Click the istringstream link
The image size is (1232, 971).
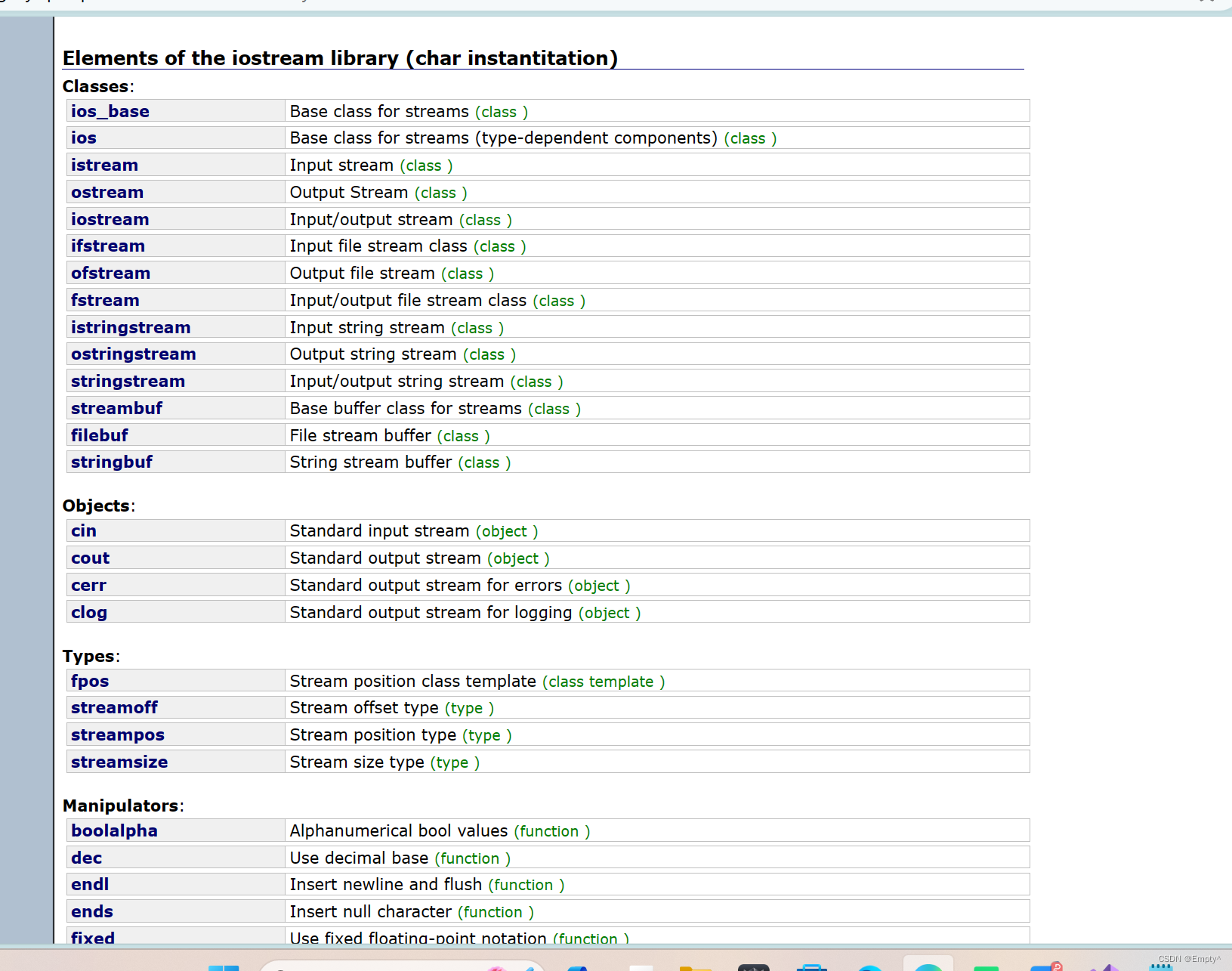click(131, 327)
